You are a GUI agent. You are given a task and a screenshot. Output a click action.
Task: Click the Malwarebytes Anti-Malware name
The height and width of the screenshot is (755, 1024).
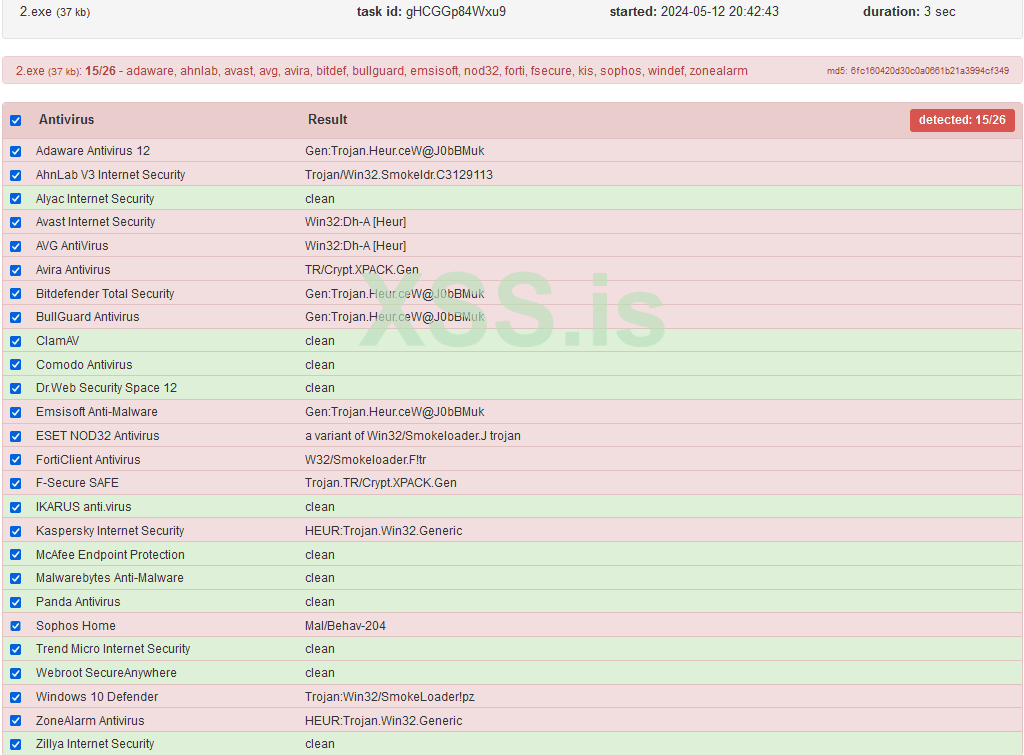point(110,578)
